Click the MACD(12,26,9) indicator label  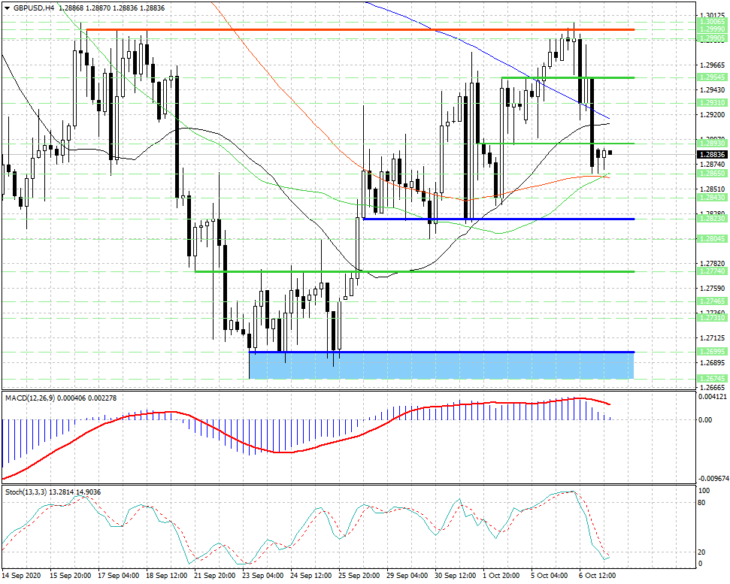coord(28,398)
